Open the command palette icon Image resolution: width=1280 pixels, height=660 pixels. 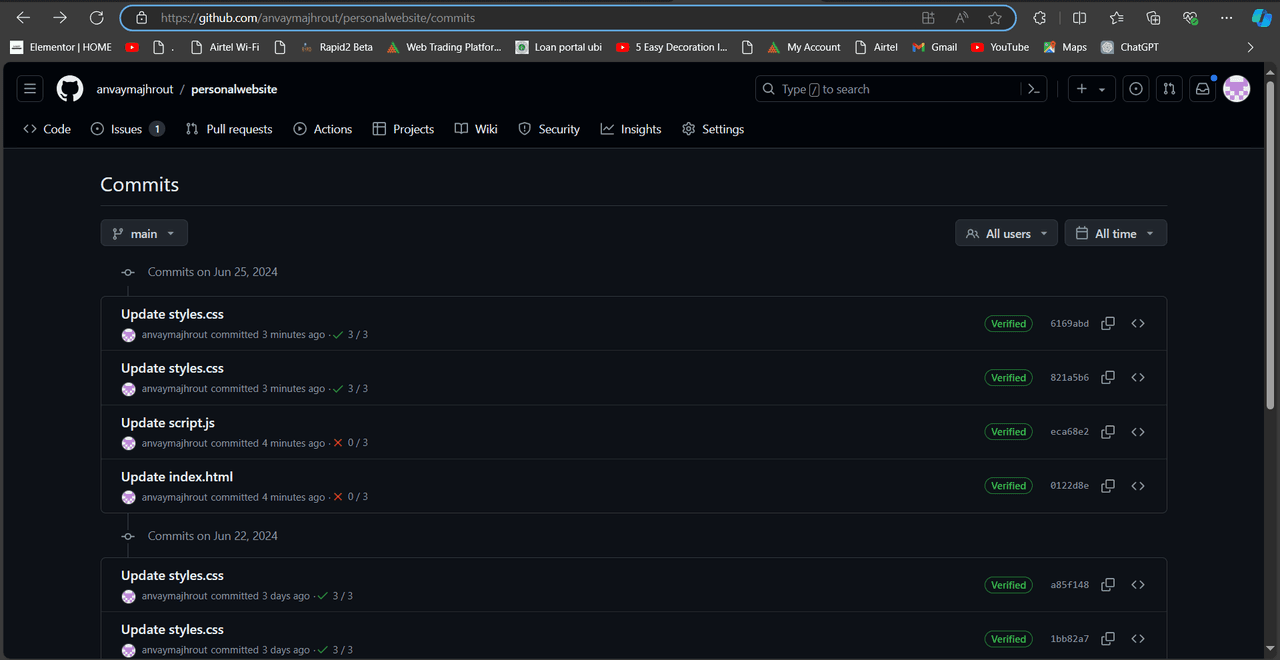[x=1034, y=89]
